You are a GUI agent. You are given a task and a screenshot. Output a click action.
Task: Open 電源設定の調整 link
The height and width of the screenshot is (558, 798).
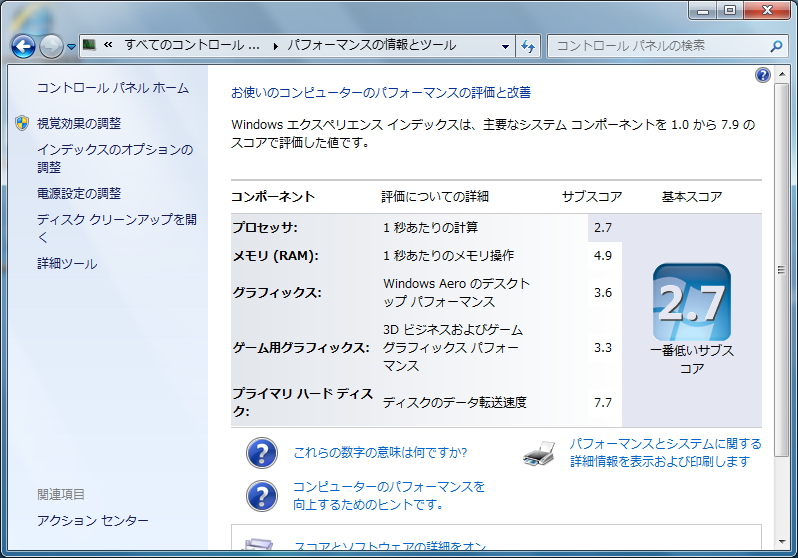[x=79, y=193]
